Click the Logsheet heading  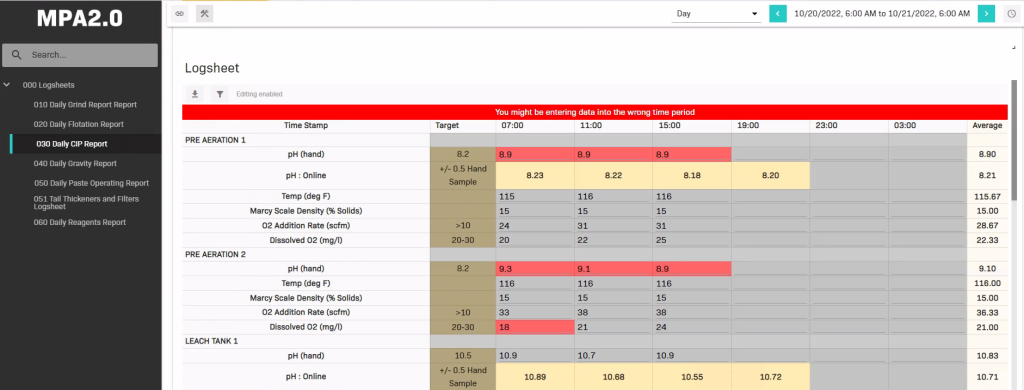[212, 68]
